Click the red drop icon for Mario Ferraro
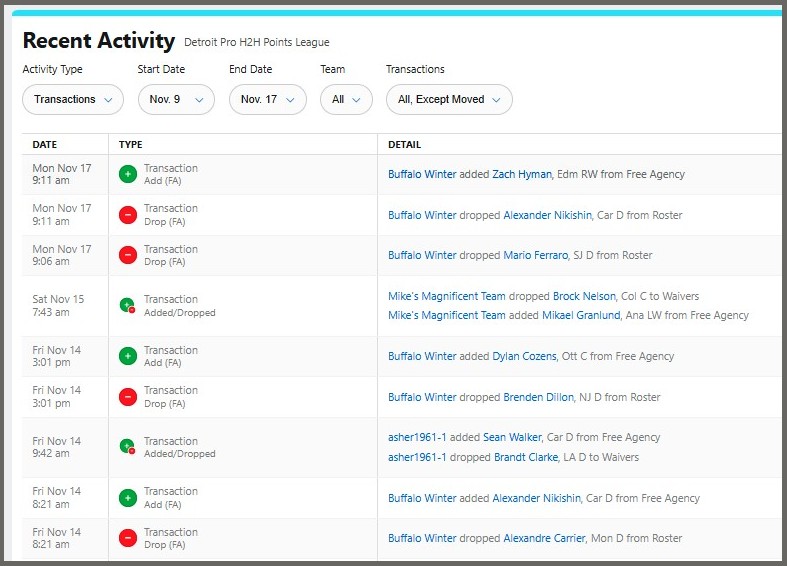The width and height of the screenshot is (787, 566). [128, 255]
